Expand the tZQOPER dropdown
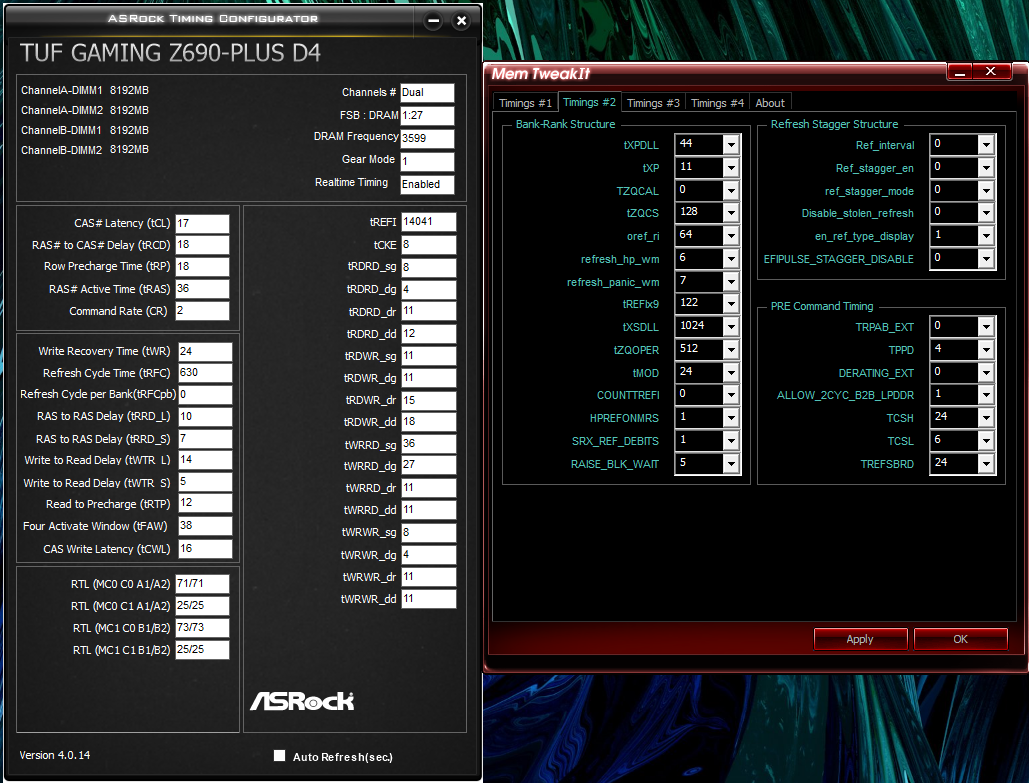This screenshot has height=783, width=1029. pyautogui.click(x=730, y=350)
